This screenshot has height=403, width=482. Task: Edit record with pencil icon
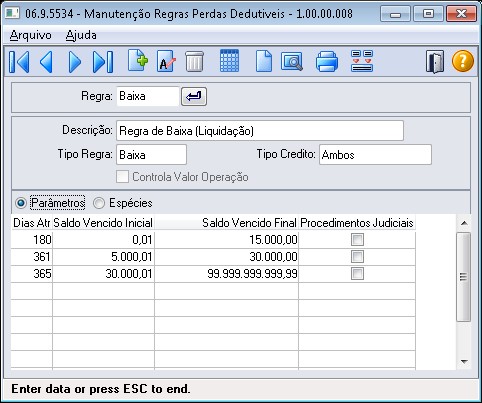coord(166,61)
